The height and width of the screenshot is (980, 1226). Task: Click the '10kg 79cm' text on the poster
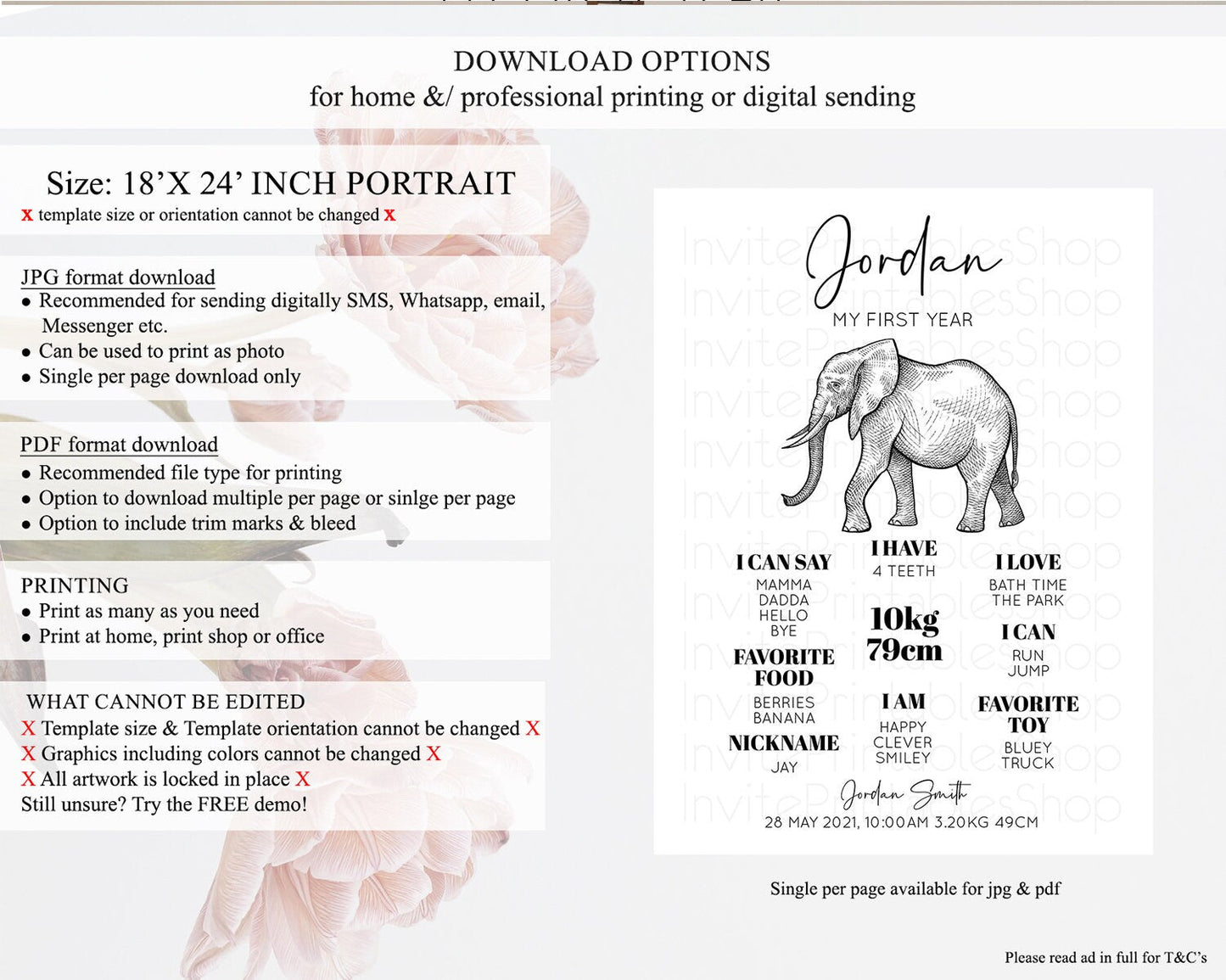904,635
